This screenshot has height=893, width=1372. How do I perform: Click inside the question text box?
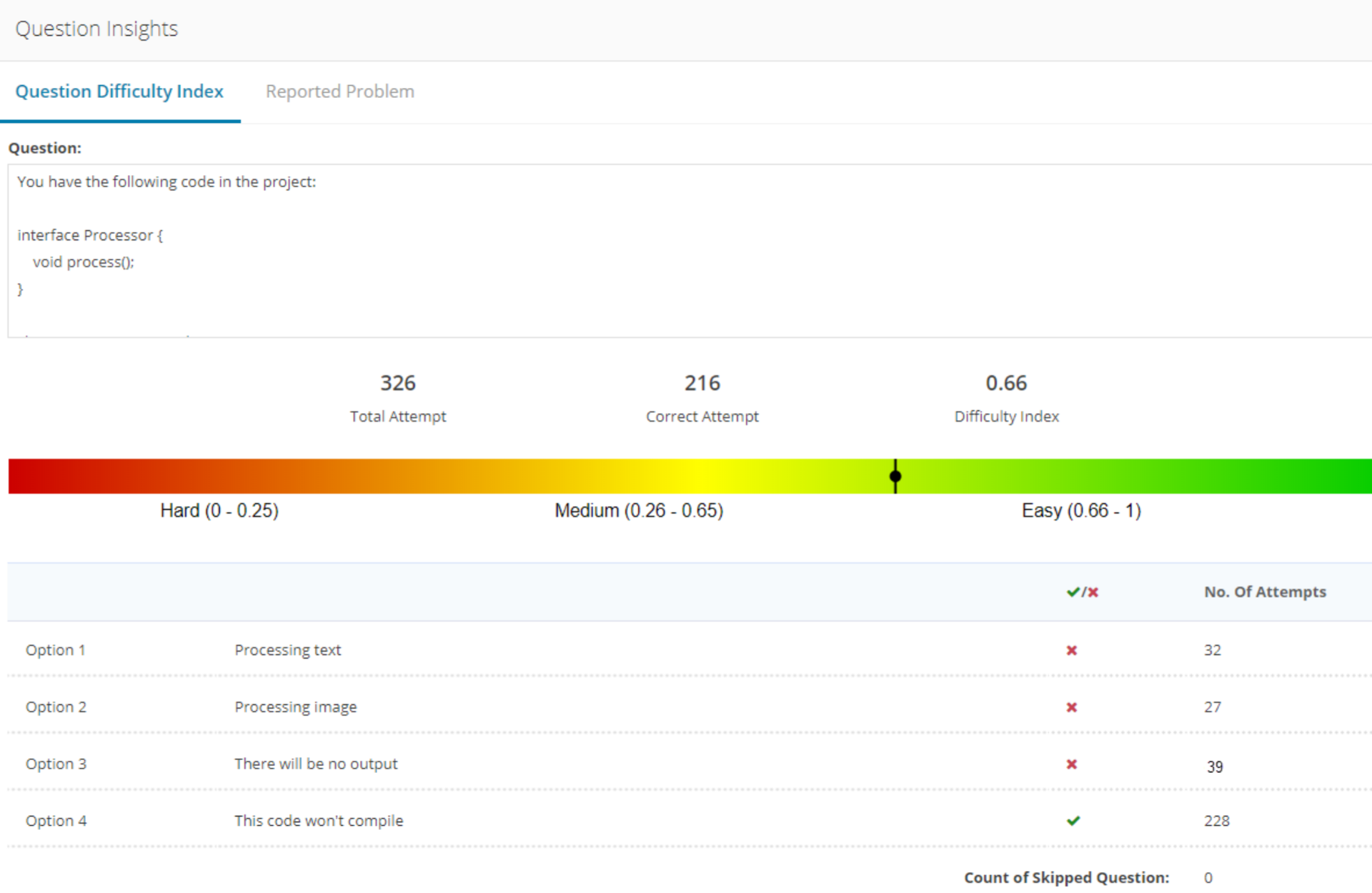tap(686, 250)
